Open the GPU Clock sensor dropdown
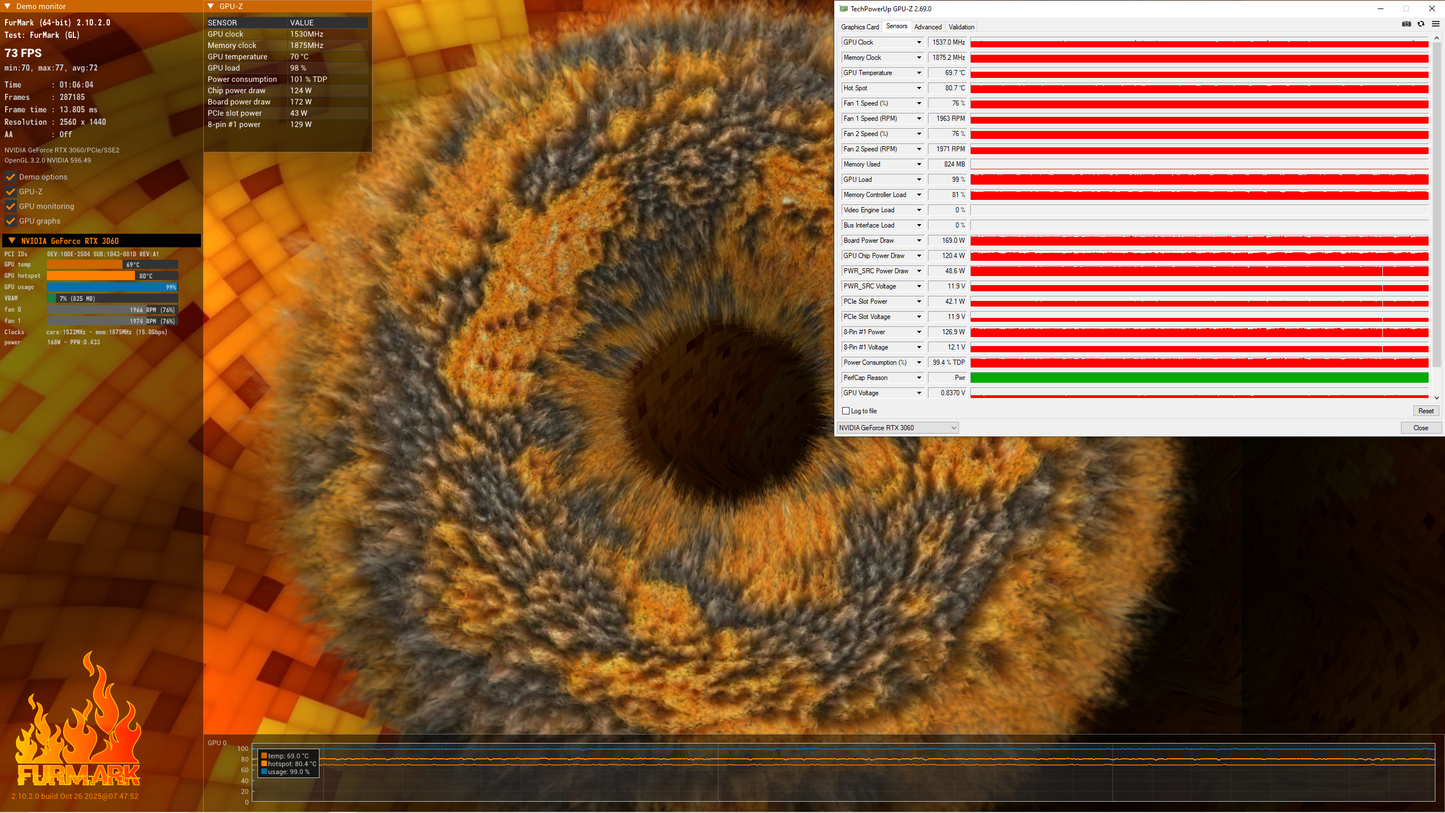Image resolution: width=1445 pixels, height=813 pixels. pyautogui.click(x=919, y=43)
